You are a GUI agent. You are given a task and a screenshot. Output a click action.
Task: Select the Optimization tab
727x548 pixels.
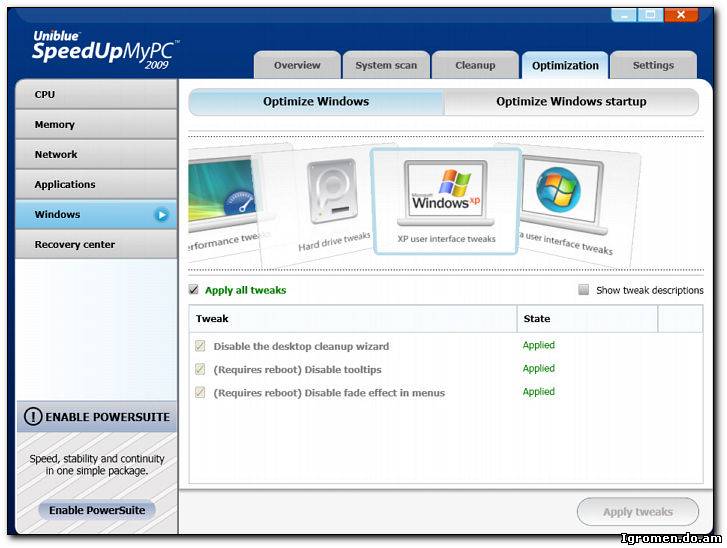pyautogui.click(x=565, y=65)
